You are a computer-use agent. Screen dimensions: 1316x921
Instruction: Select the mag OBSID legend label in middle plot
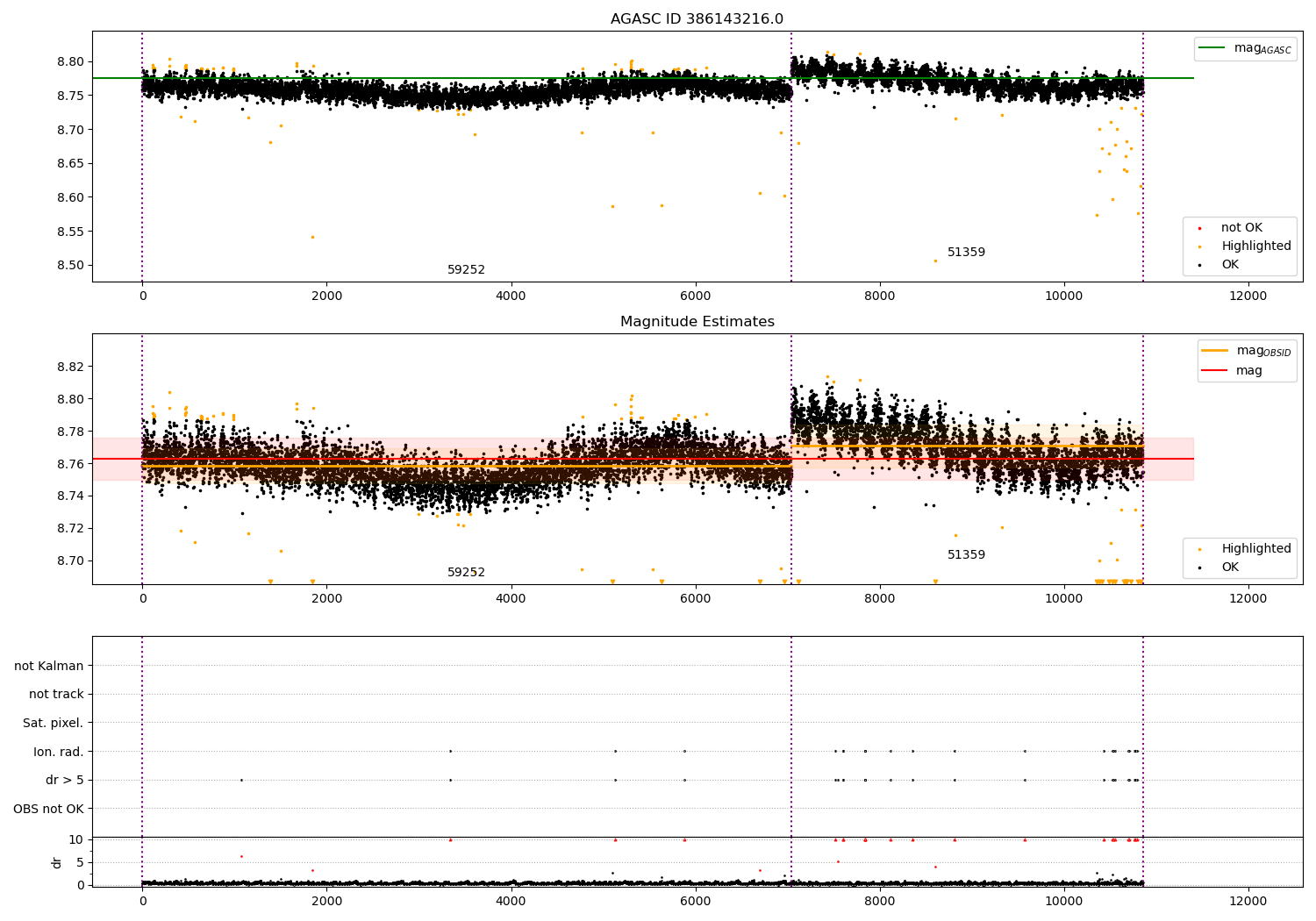click(x=1264, y=352)
